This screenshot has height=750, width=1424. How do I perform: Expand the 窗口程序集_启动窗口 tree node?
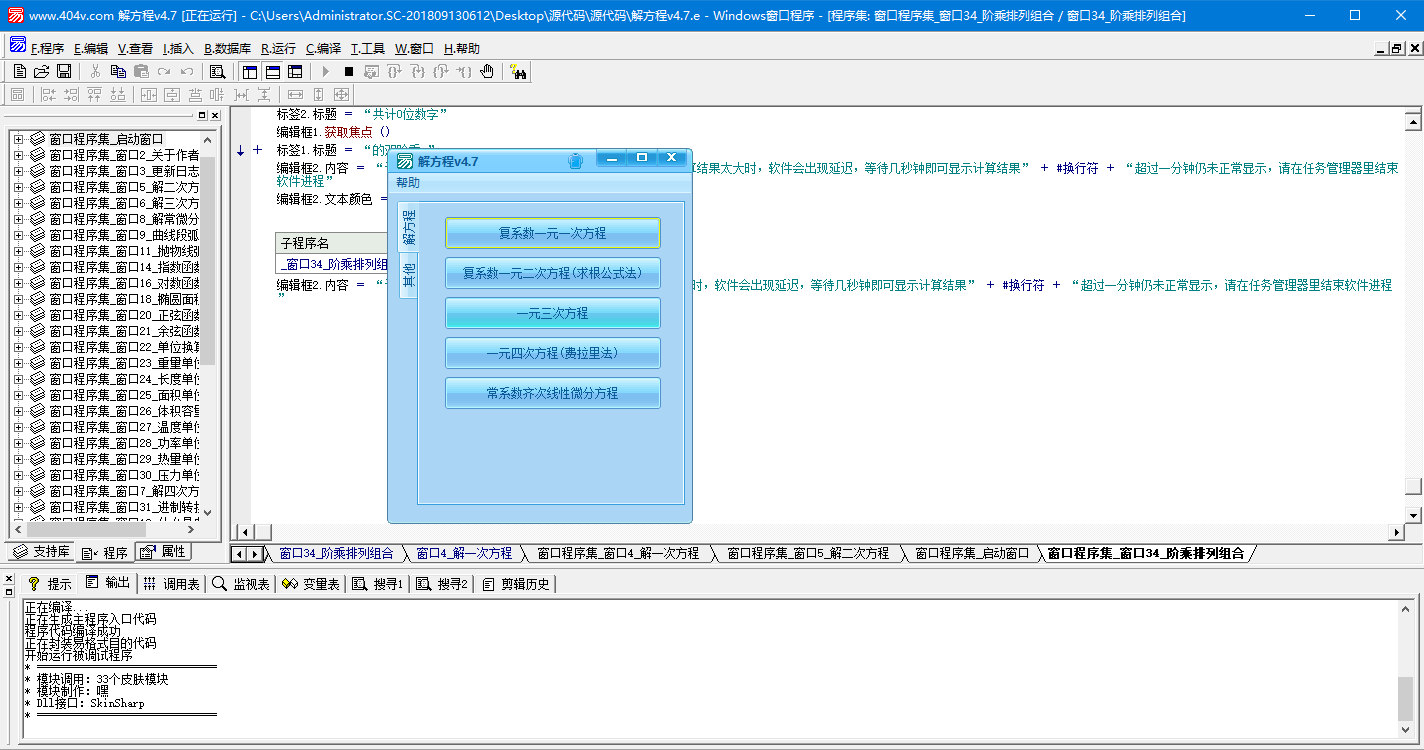tap(18, 139)
